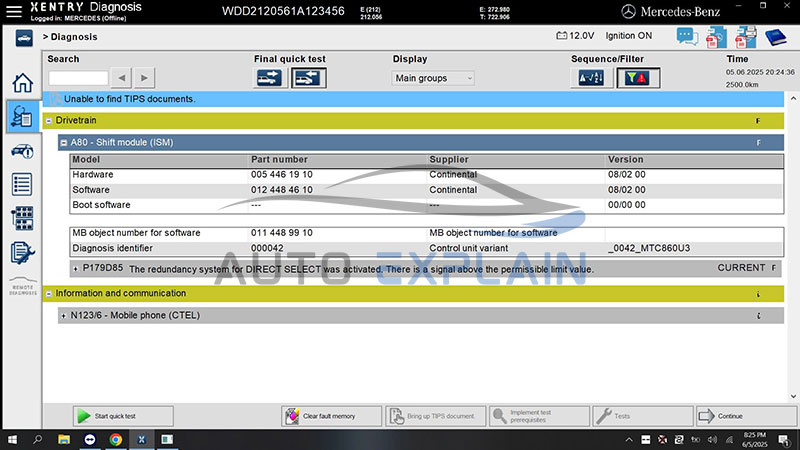Click the battery 12.0V indicator
The height and width of the screenshot is (450, 800).
click(x=575, y=36)
